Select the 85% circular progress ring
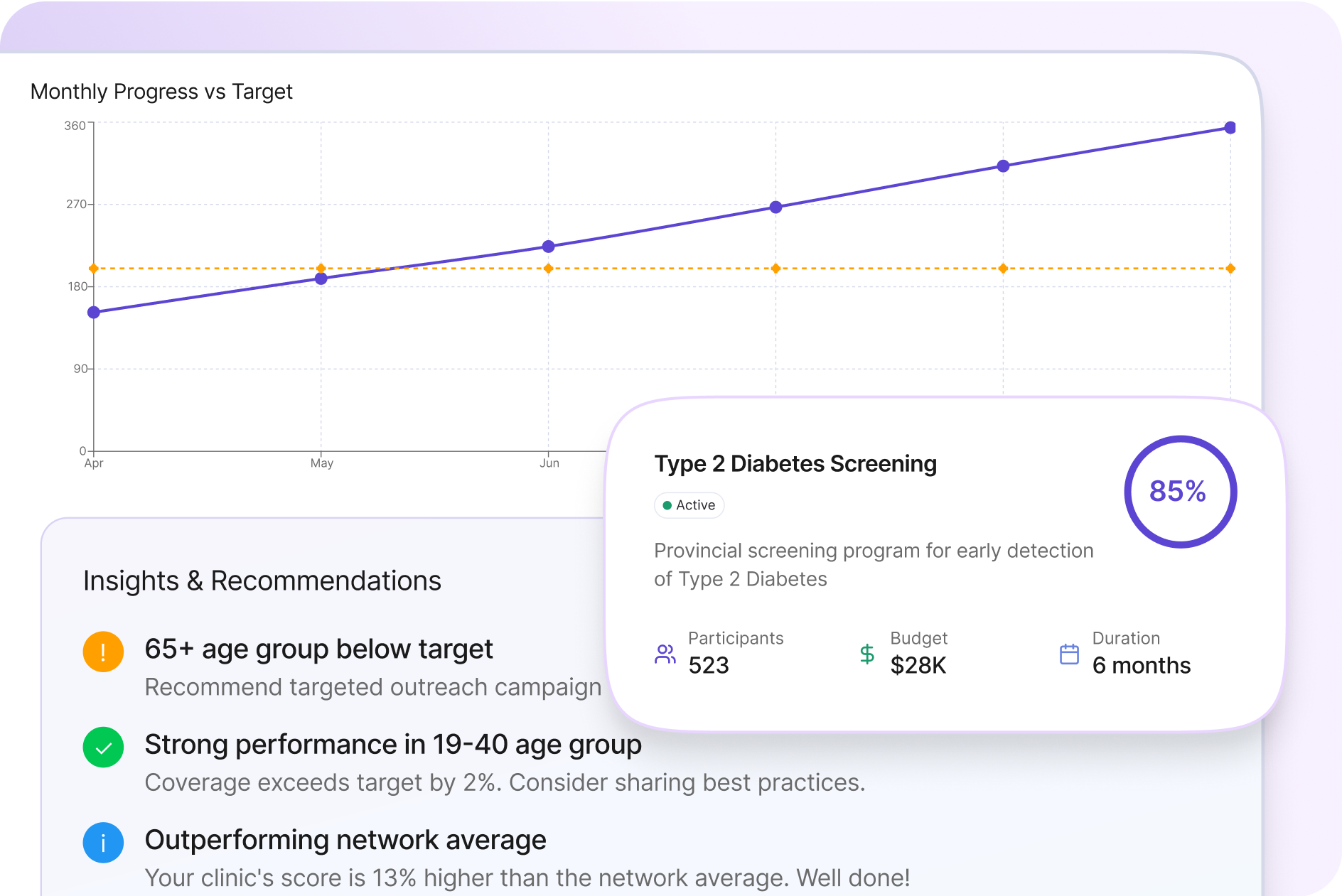Image resolution: width=1342 pixels, height=896 pixels. tap(1180, 492)
